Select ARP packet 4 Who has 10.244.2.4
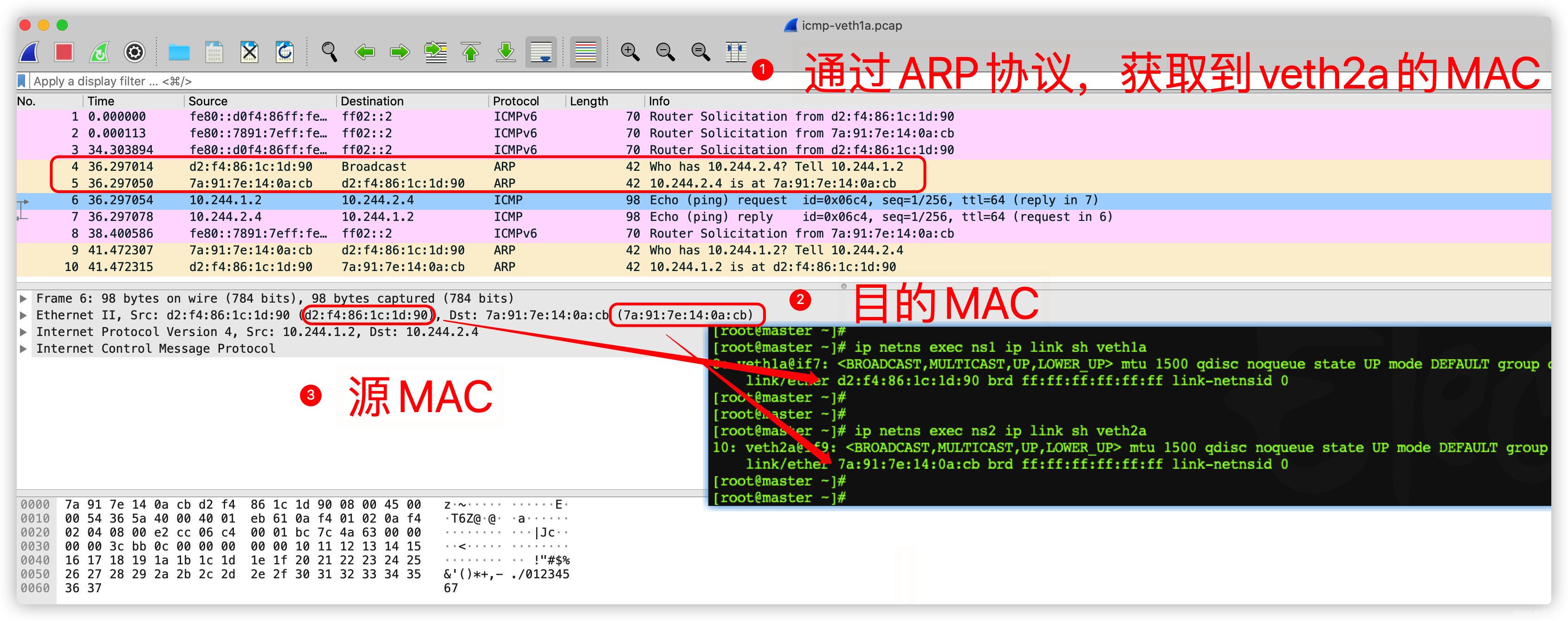Screen dimensions: 1568x621 (x=784, y=167)
